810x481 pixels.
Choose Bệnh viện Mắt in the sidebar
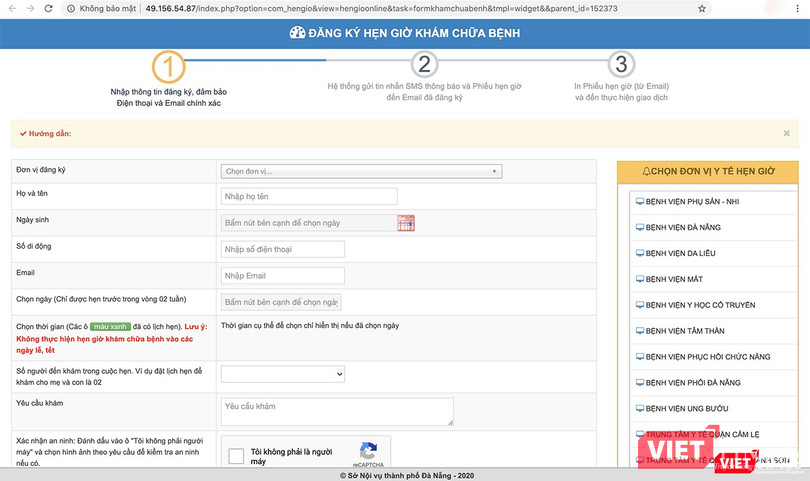point(677,279)
